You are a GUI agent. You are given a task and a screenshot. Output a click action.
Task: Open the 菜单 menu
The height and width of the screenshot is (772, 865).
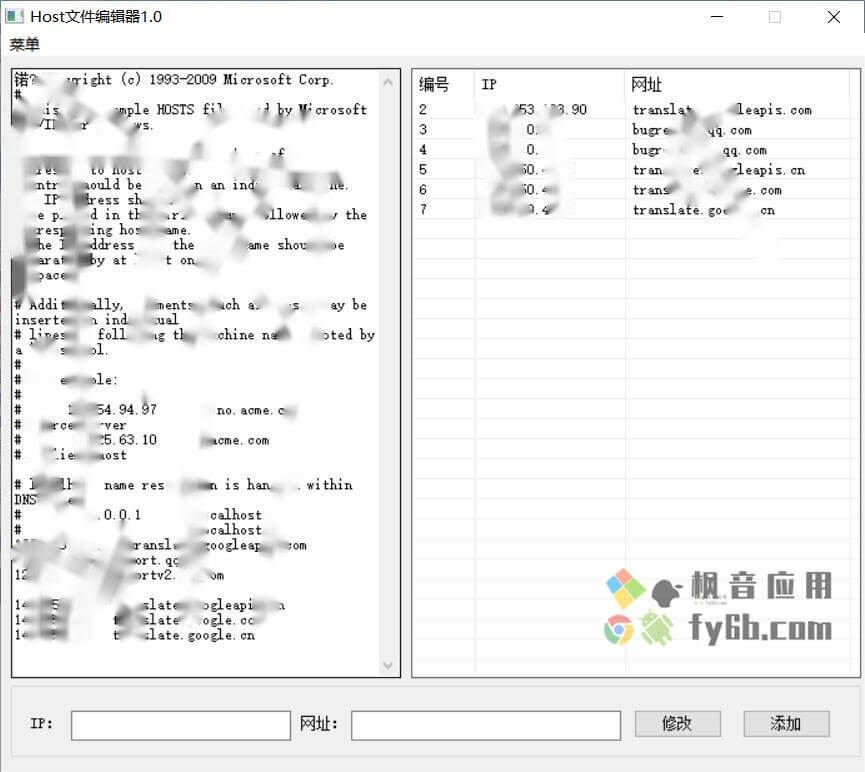(24, 44)
